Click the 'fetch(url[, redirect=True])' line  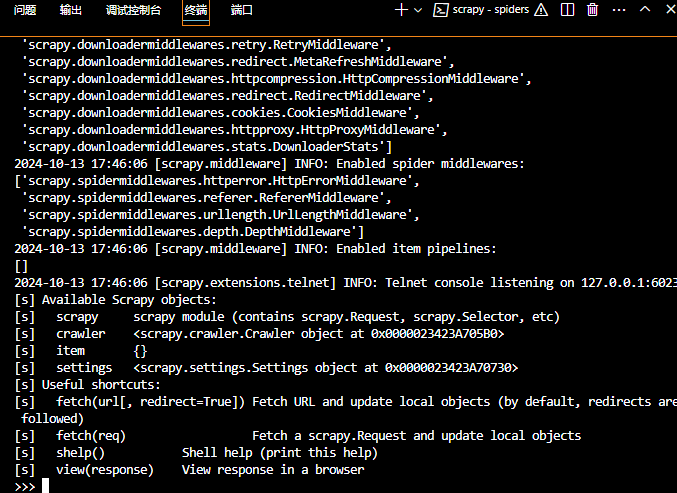click(x=346, y=402)
